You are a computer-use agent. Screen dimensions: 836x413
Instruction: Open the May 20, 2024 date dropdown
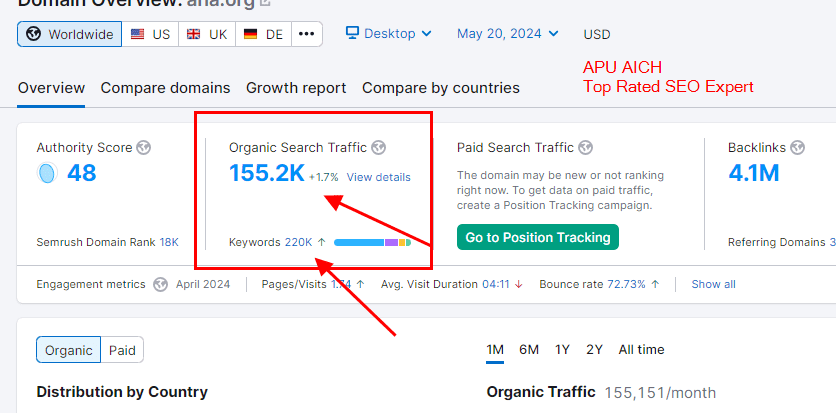pyautogui.click(x=507, y=34)
